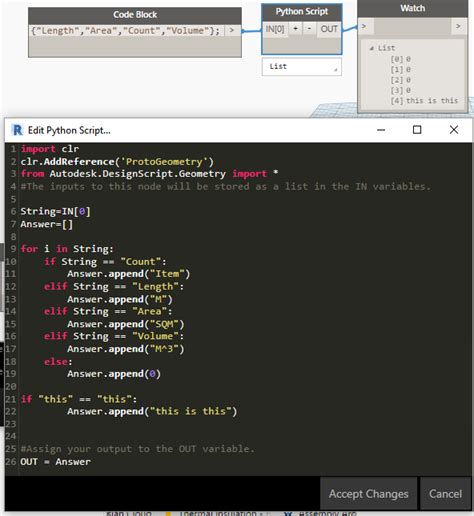The width and height of the screenshot is (474, 516).
Task: Select Watch list item [1]
Action: coord(401,70)
